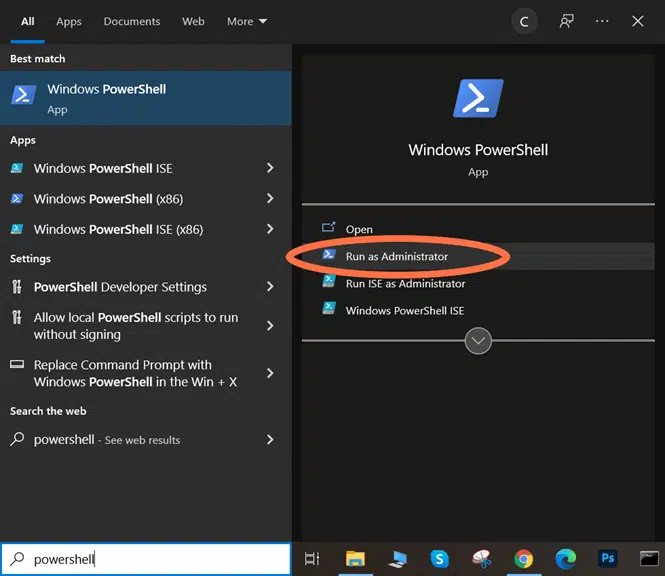The image size is (665, 576).
Task: Click the PowerShell Developer Settings tools icon
Action: pos(17,287)
